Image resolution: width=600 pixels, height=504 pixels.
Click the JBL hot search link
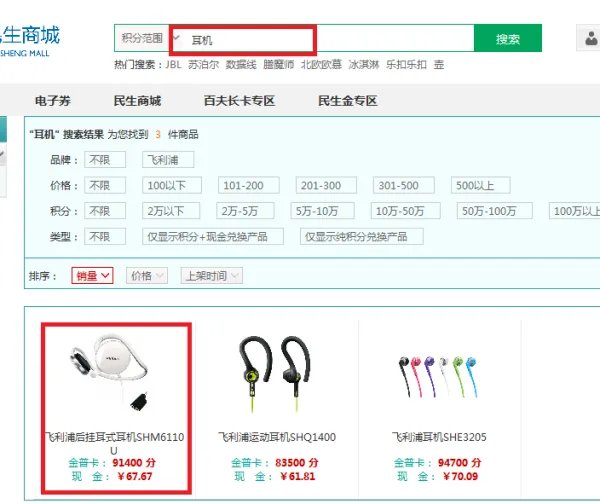click(173, 65)
